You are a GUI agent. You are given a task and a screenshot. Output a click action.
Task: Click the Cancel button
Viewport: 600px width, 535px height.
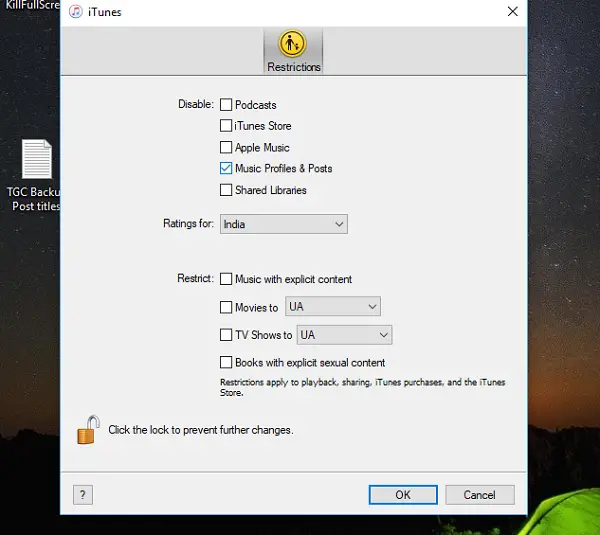(x=479, y=495)
